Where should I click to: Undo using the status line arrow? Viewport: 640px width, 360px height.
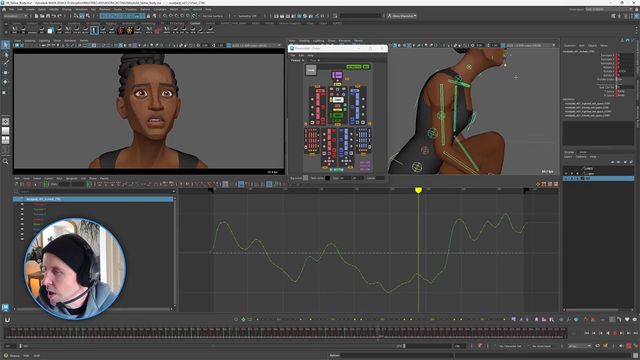[x=54, y=16]
